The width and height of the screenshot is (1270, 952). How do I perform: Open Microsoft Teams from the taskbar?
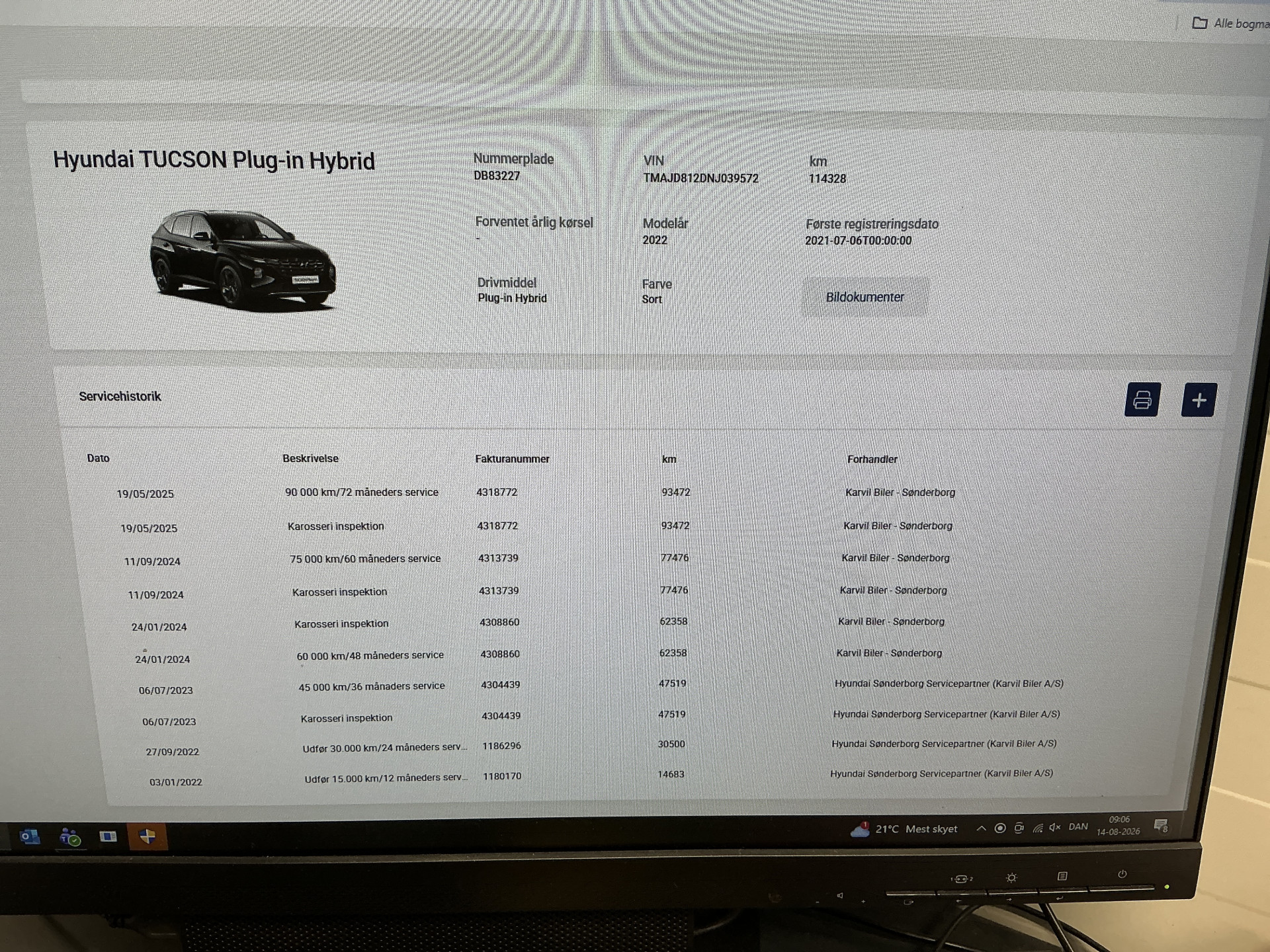point(69,837)
